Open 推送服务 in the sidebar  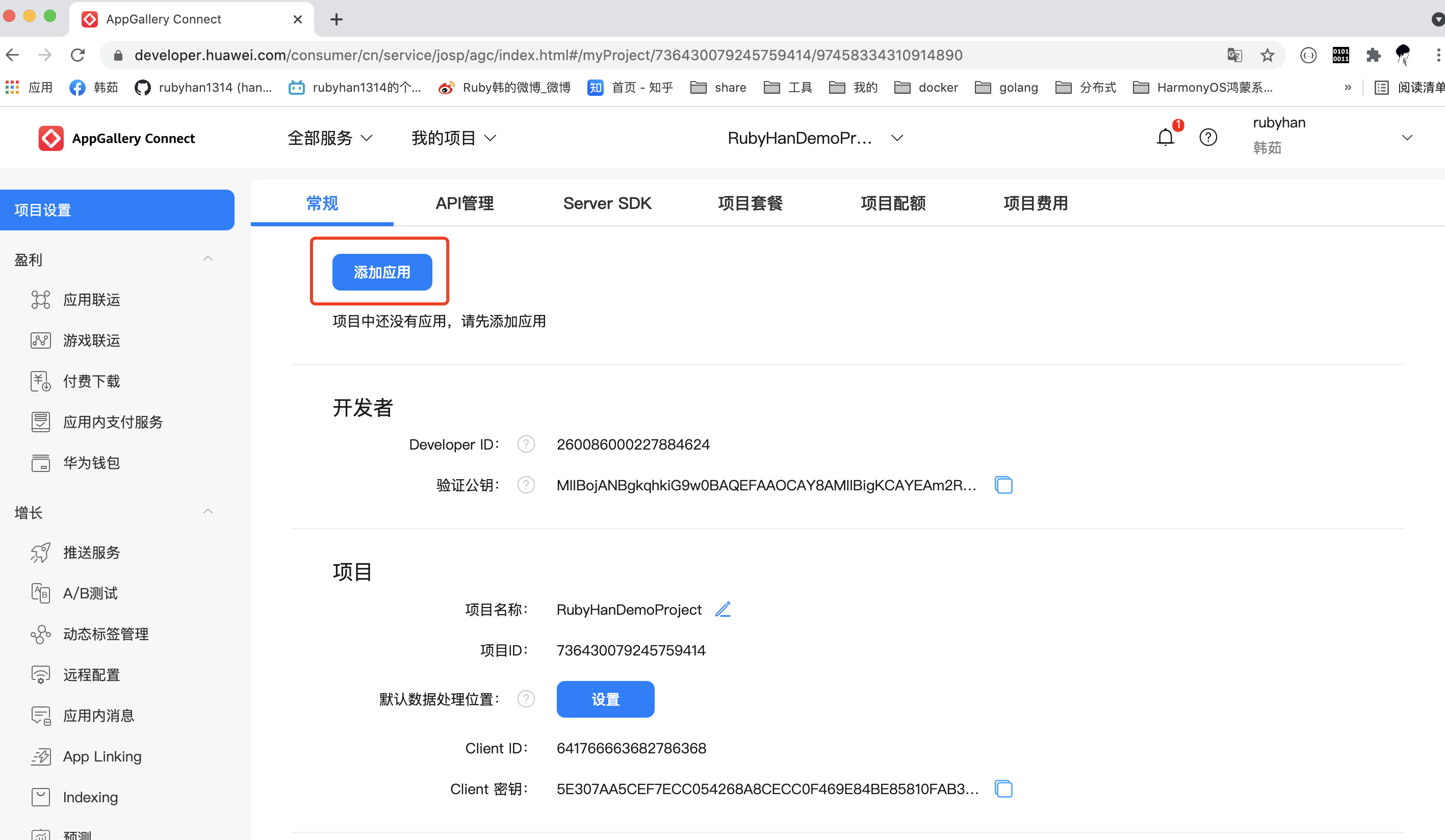(x=91, y=552)
